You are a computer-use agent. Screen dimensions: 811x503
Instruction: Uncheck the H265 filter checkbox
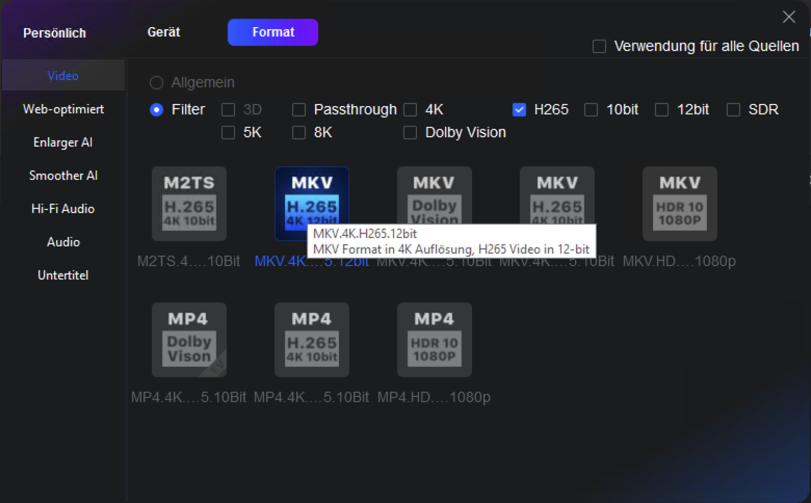pyautogui.click(x=519, y=110)
